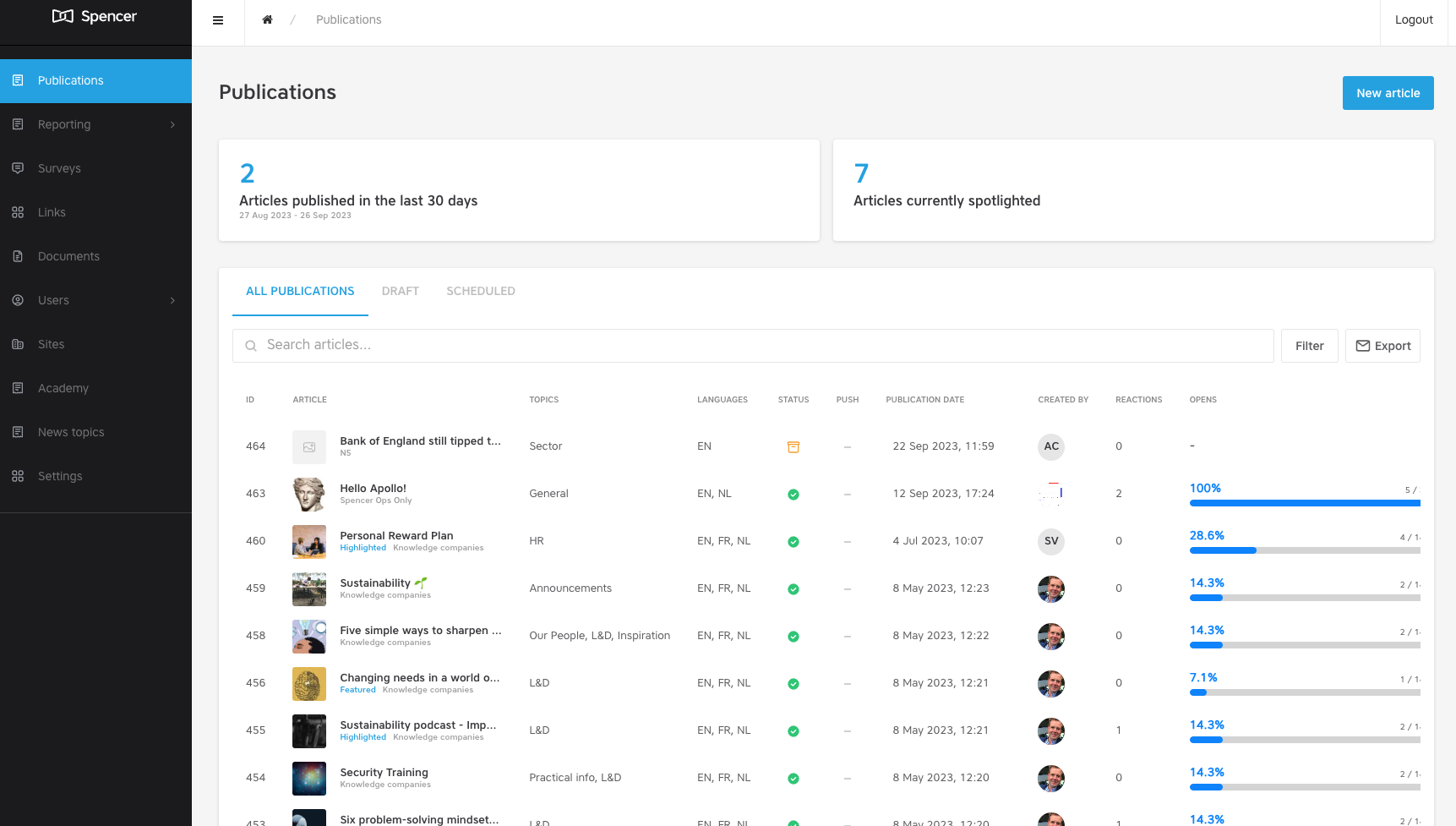Click the SV creator avatar
Screen dimensions: 1456x826
(1051, 541)
